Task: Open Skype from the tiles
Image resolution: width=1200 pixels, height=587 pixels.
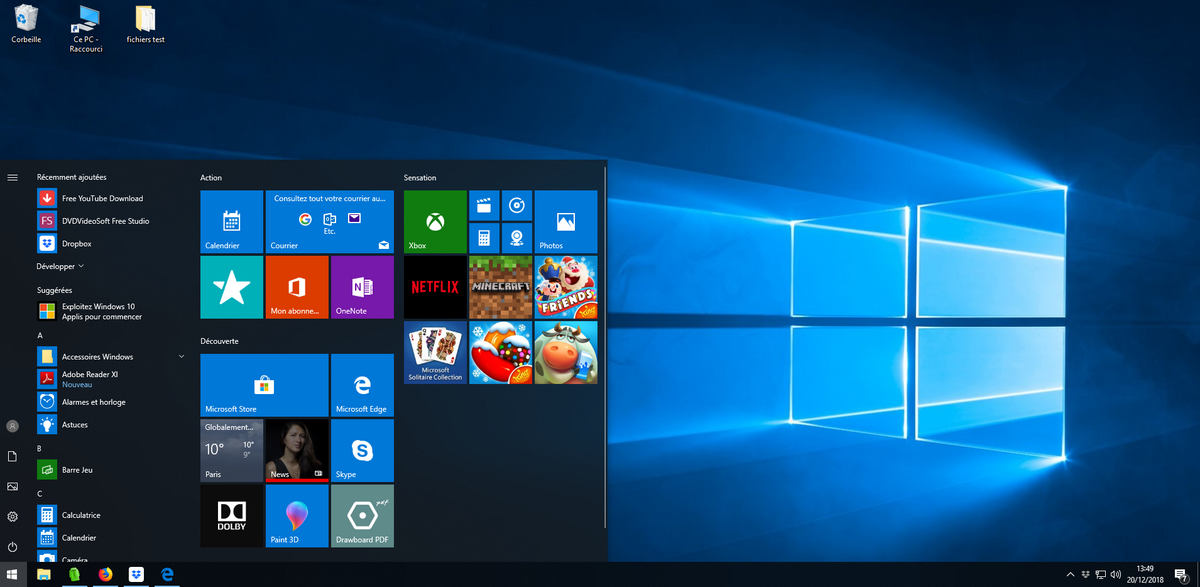Action: click(362, 450)
